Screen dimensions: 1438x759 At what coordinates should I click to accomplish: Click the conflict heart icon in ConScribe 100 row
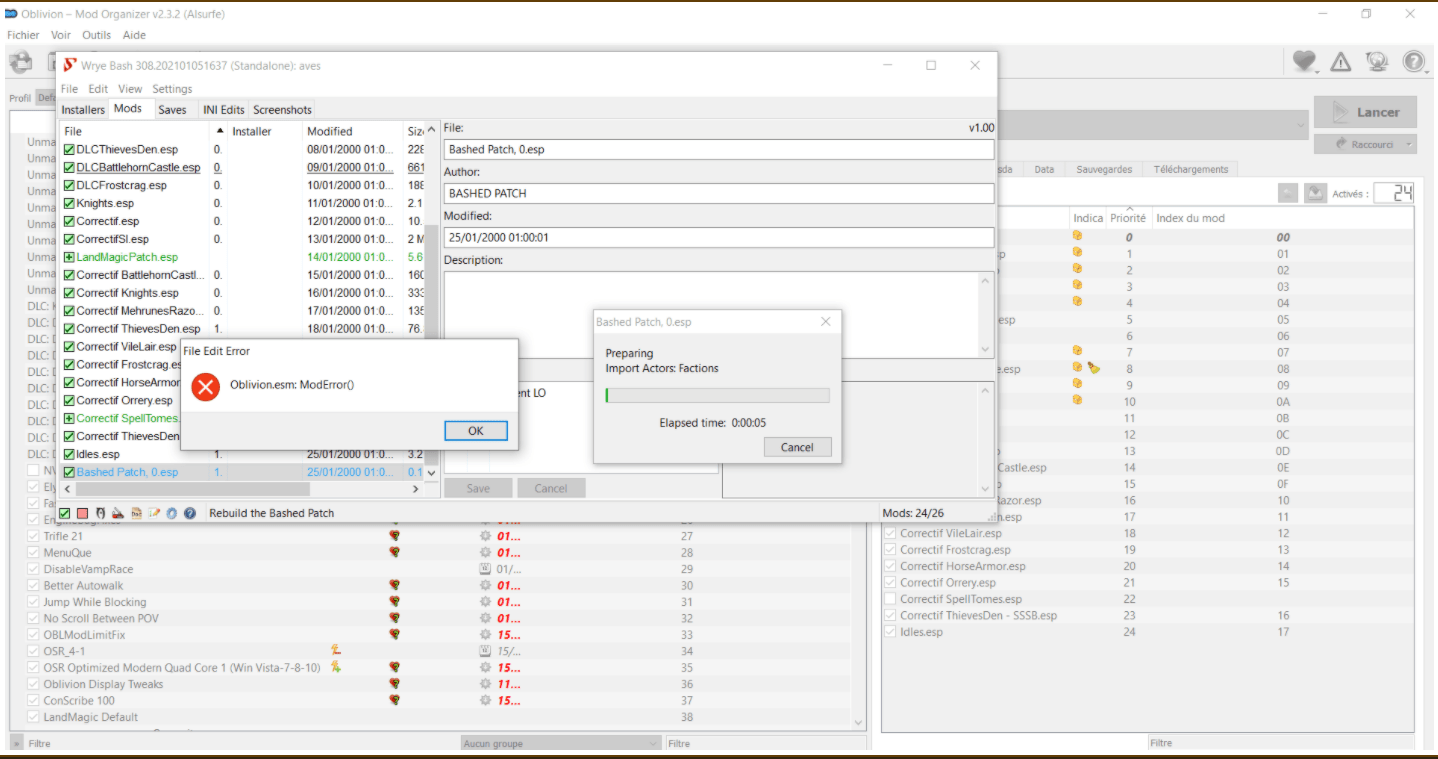click(x=395, y=700)
